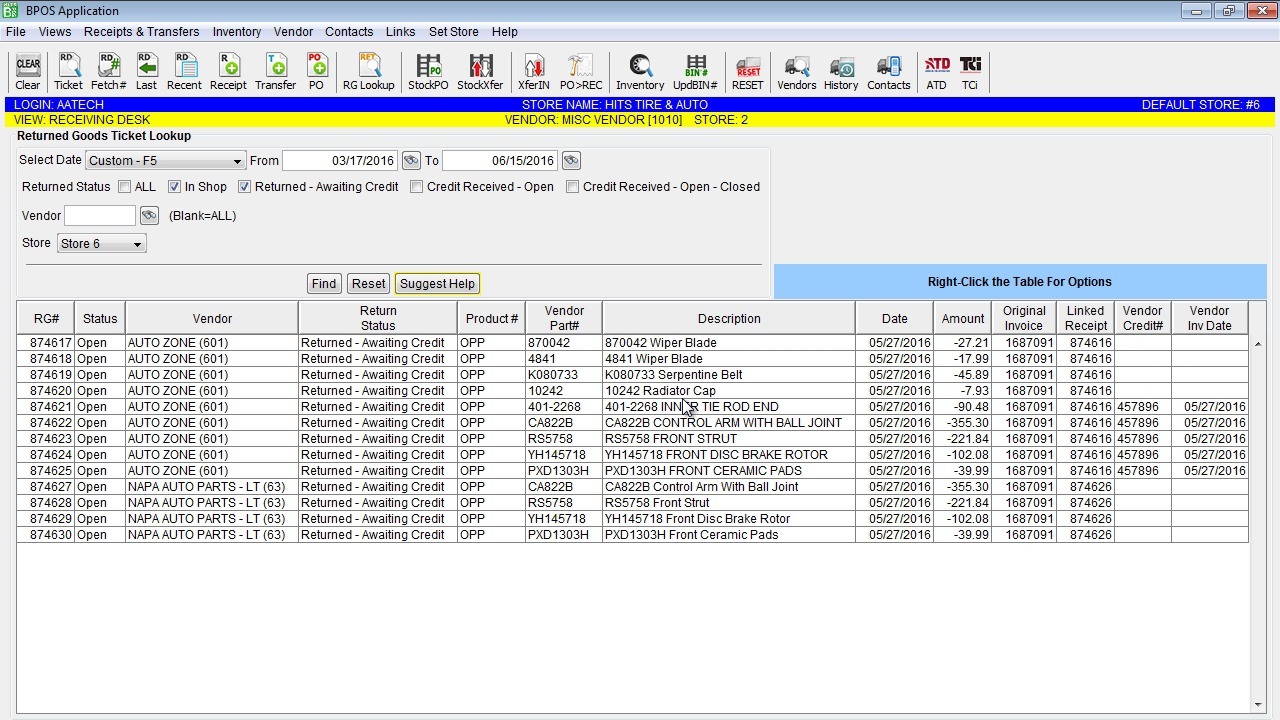Click the table scrollbar up arrow
The width and height of the screenshot is (1280, 720).
pos(1257,344)
